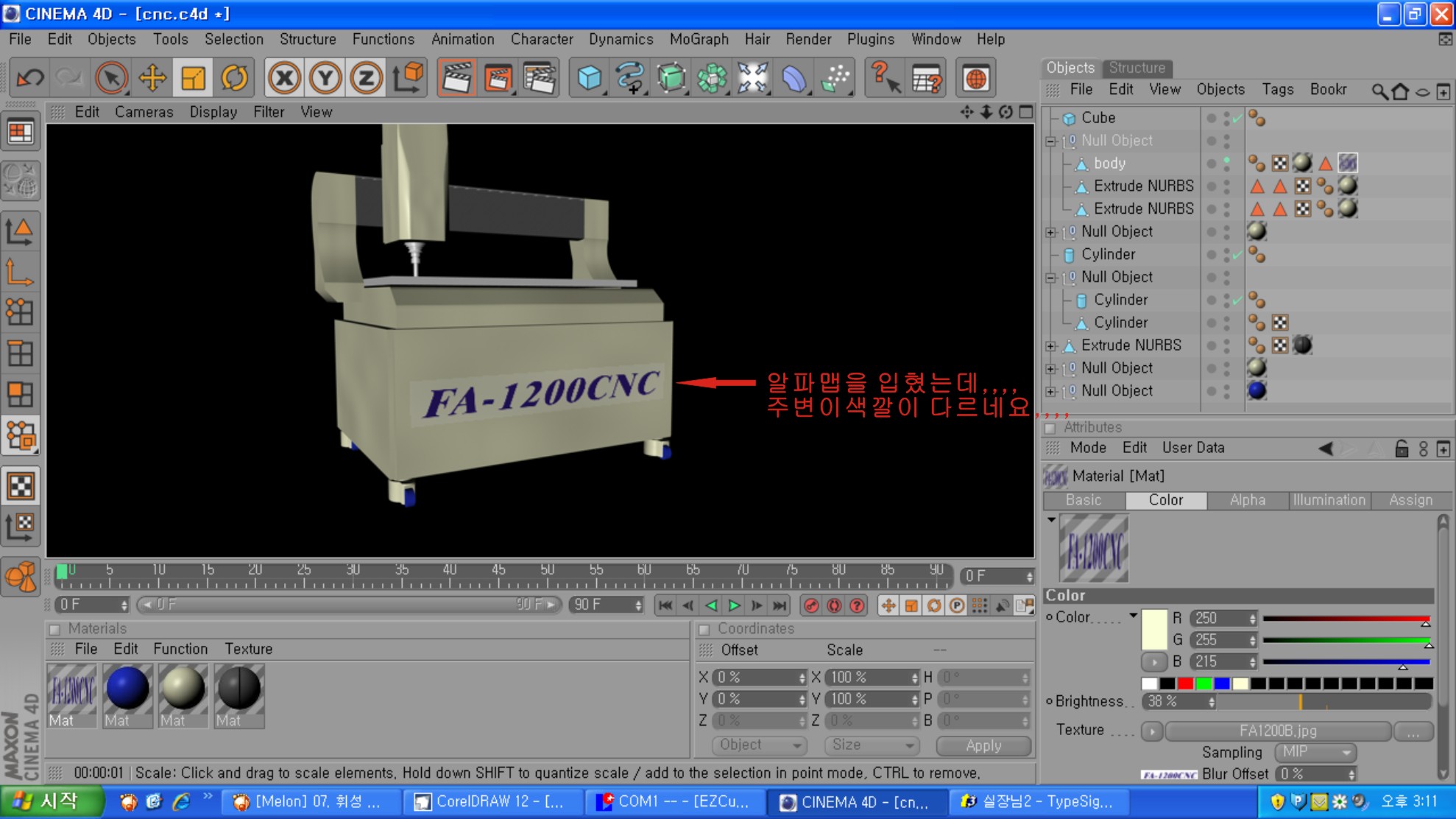Open the array/modeling objects icon

click(x=712, y=78)
